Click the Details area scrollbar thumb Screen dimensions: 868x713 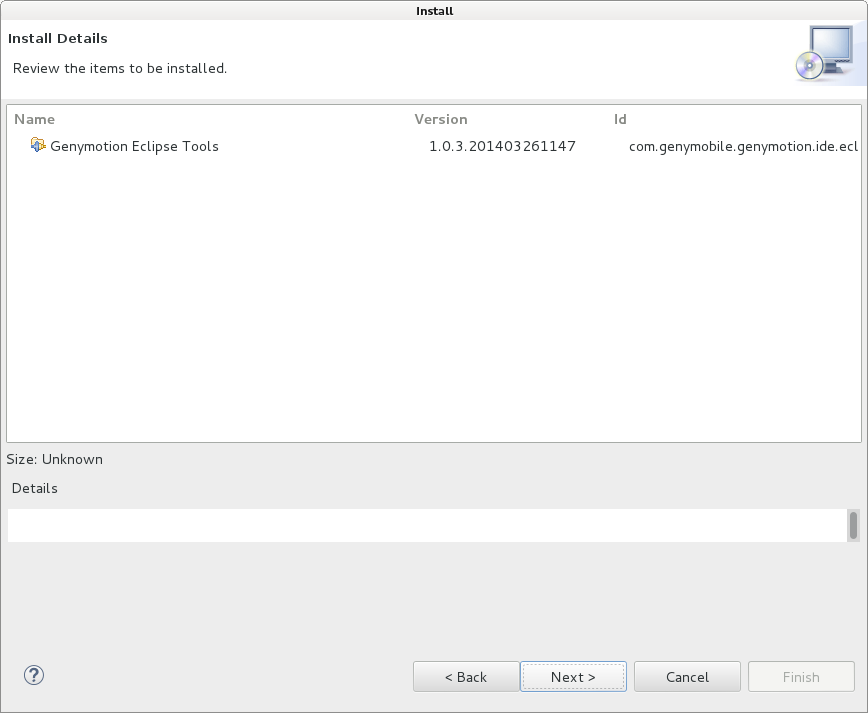[x=853, y=525]
